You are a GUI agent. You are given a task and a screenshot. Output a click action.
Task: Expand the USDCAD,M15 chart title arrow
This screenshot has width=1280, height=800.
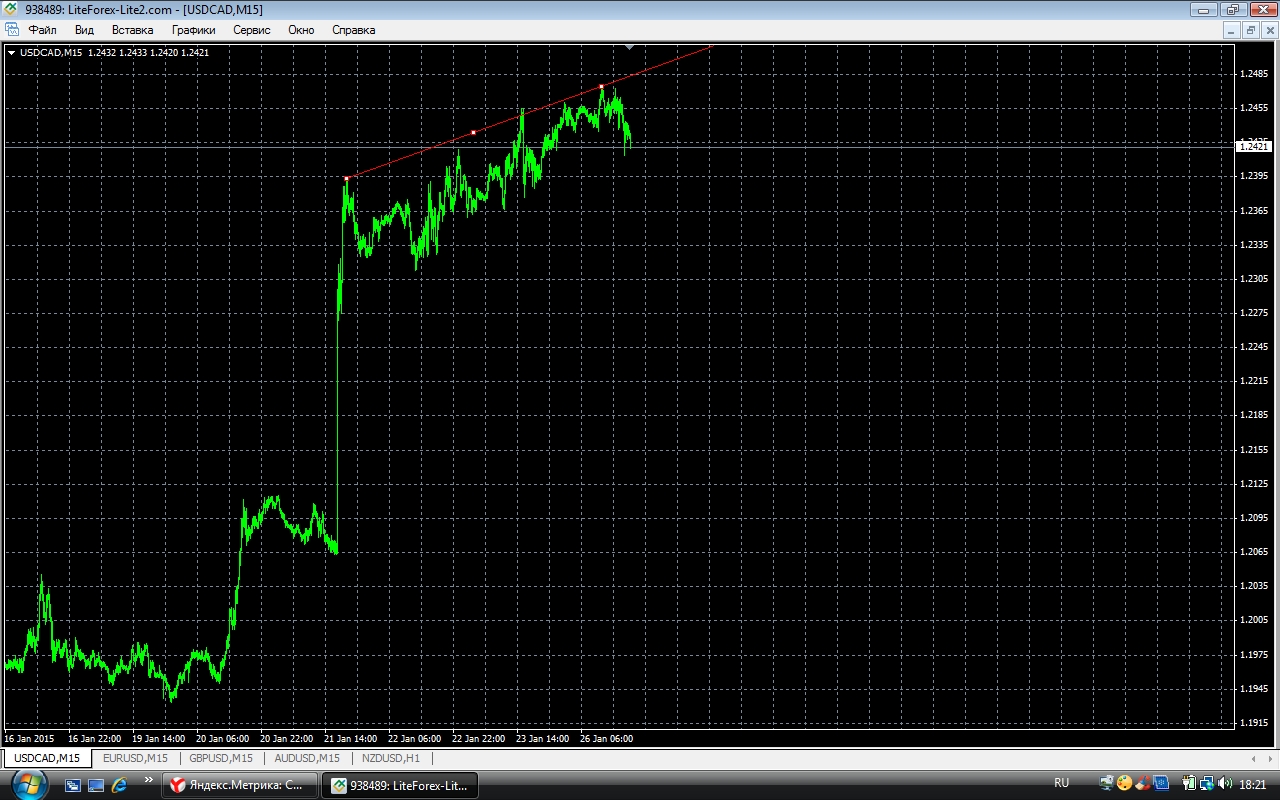(x=11, y=52)
